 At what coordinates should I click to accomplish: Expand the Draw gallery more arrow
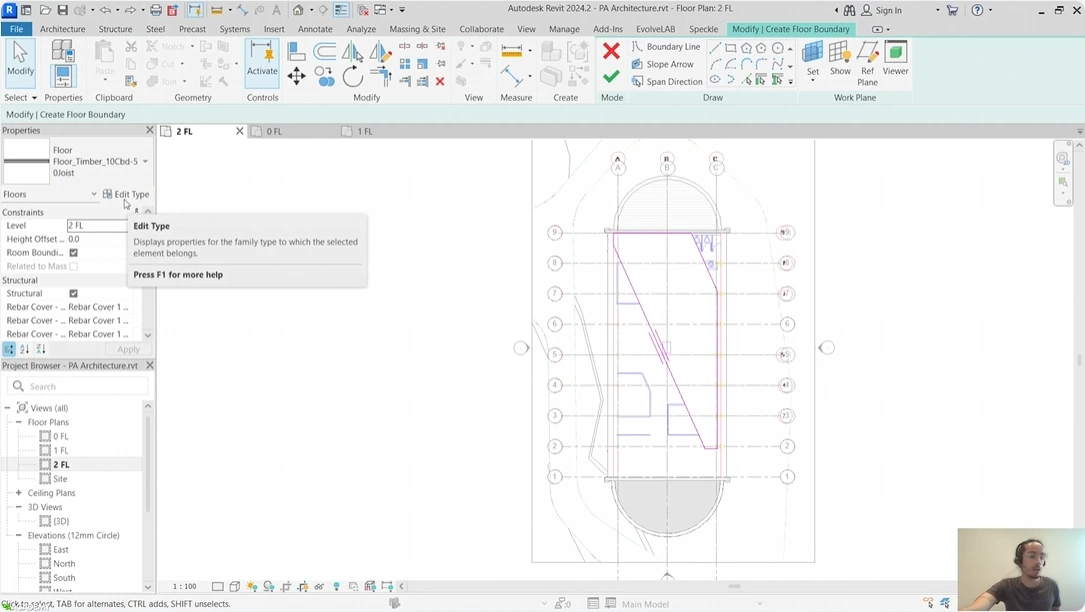[x=790, y=82]
